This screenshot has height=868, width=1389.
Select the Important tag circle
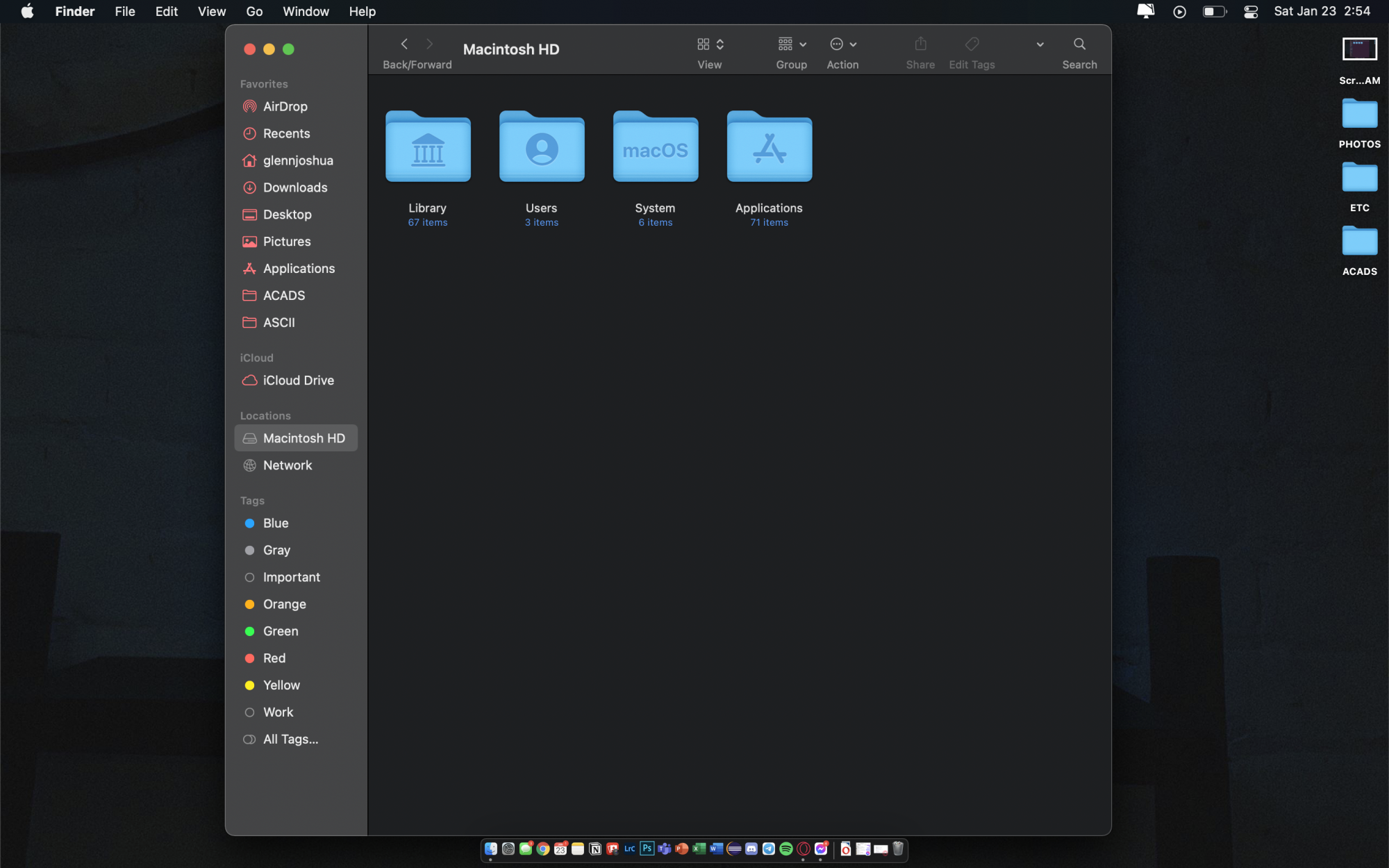click(x=249, y=577)
